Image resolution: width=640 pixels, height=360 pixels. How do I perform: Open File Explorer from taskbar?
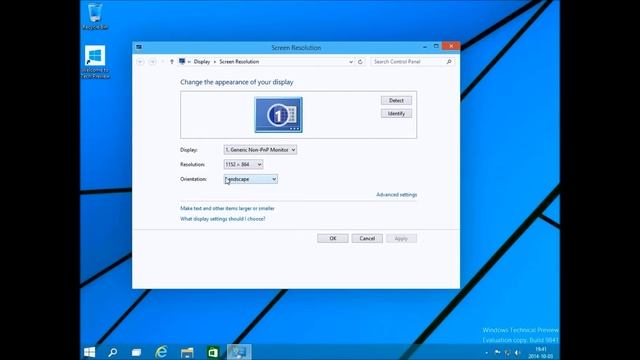(187, 352)
